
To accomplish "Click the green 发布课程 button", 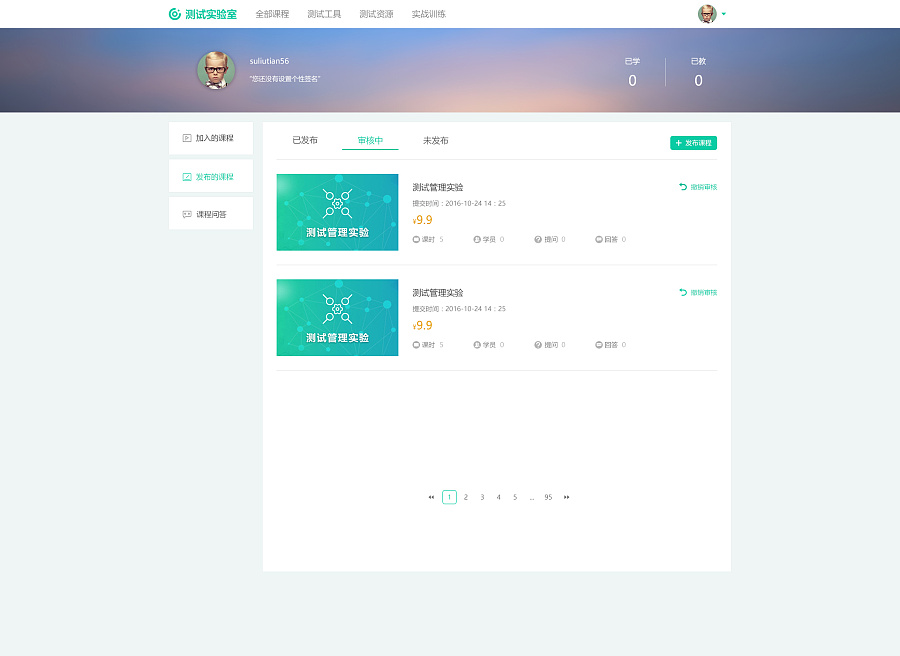I will (693, 143).
